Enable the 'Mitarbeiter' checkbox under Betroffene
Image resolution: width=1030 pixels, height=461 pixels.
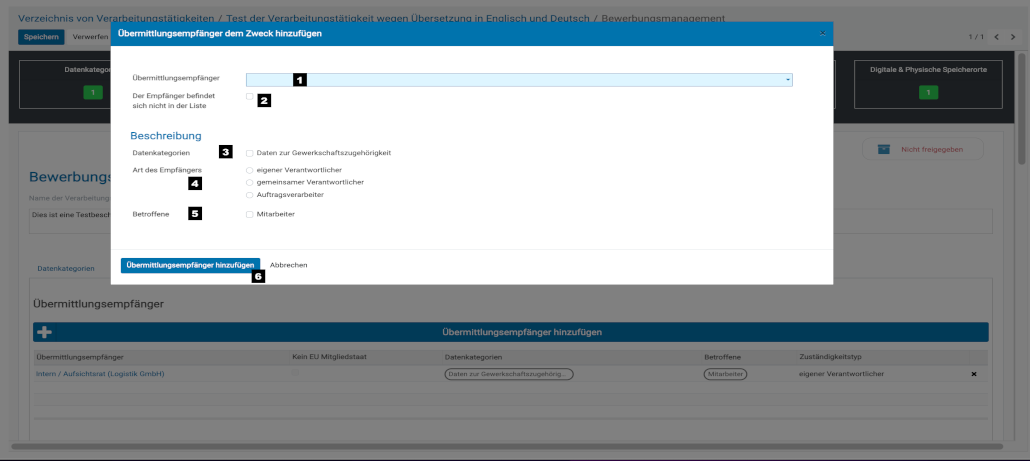pos(250,214)
